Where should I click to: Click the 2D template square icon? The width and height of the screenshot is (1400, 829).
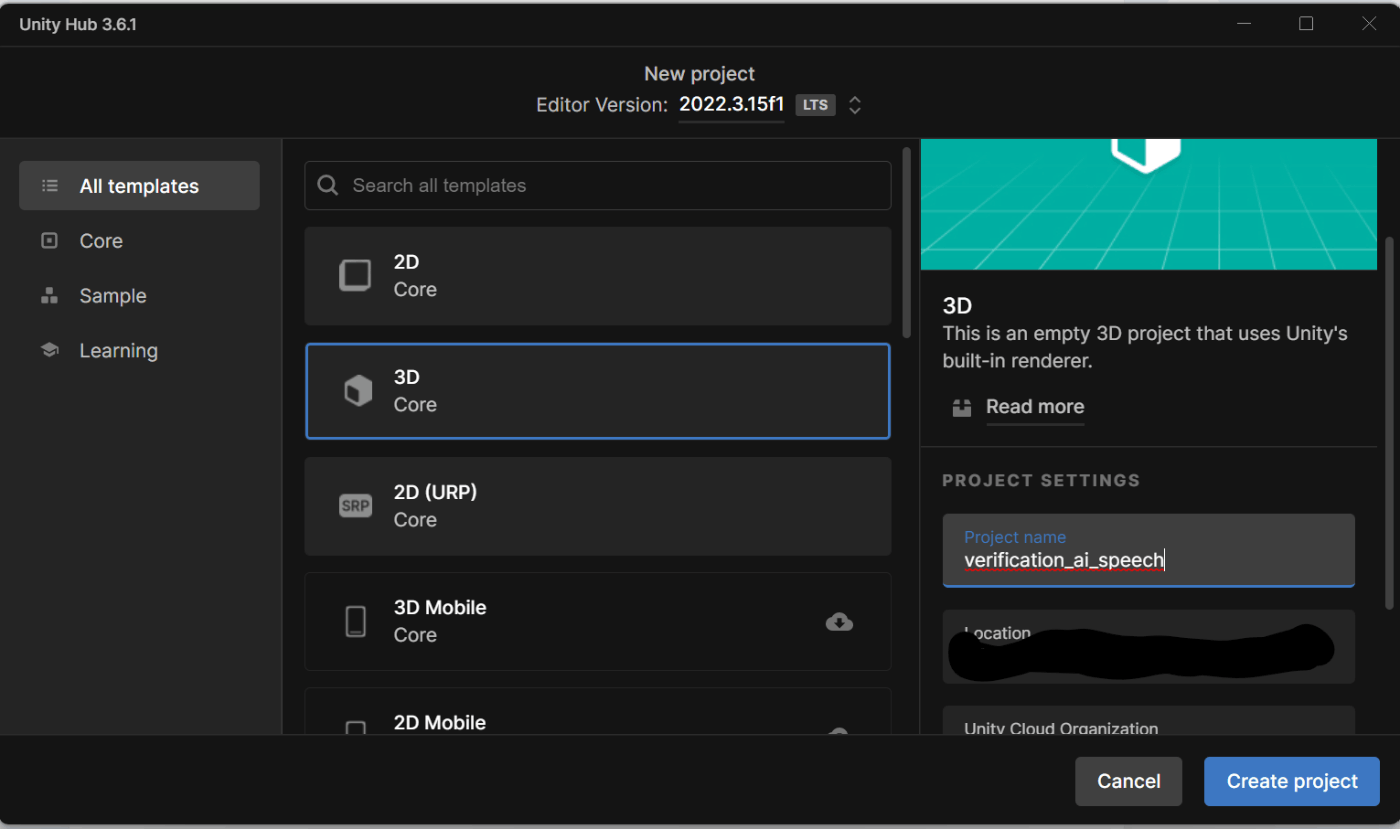(355, 275)
